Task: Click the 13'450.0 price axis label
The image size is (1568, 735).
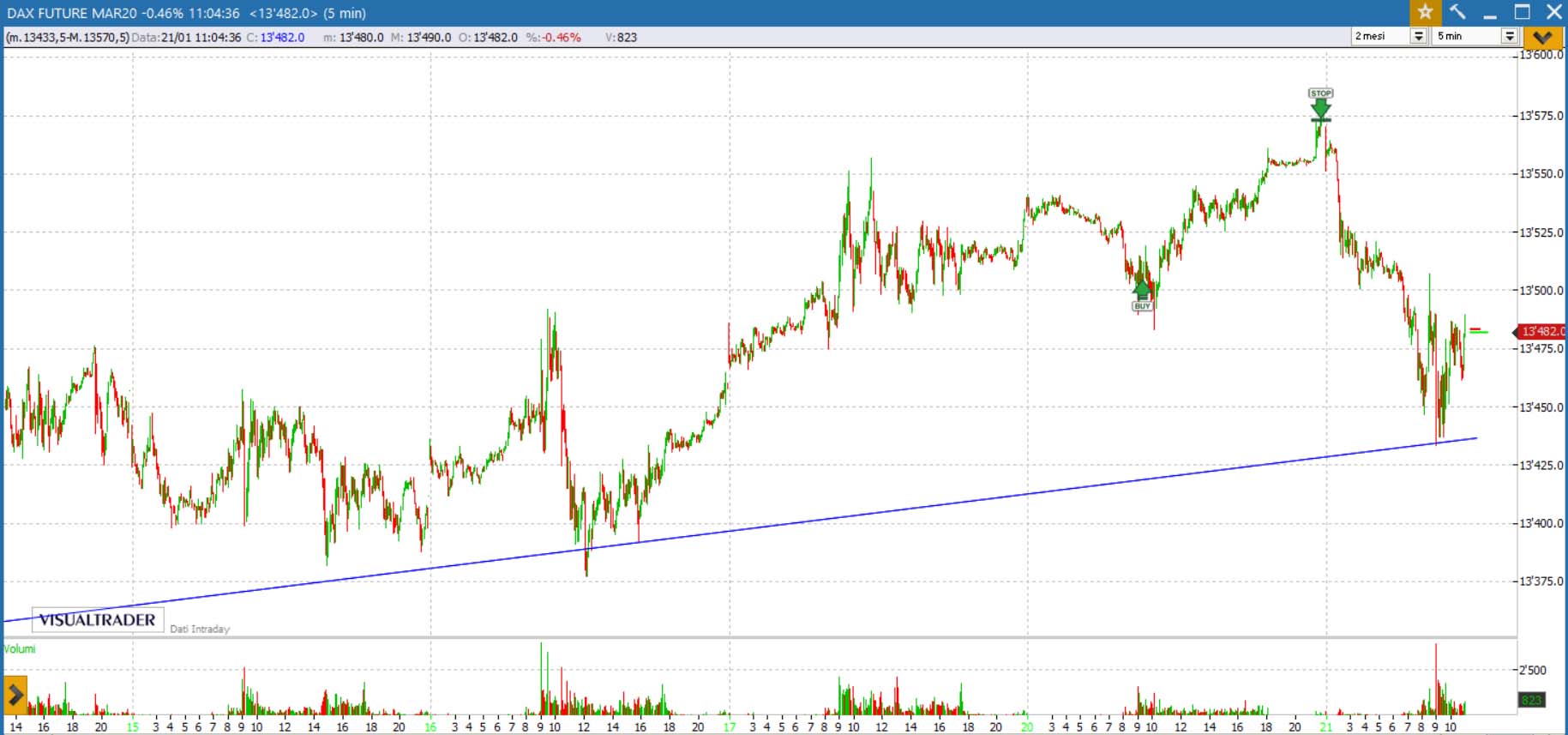Action: [1541, 407]
